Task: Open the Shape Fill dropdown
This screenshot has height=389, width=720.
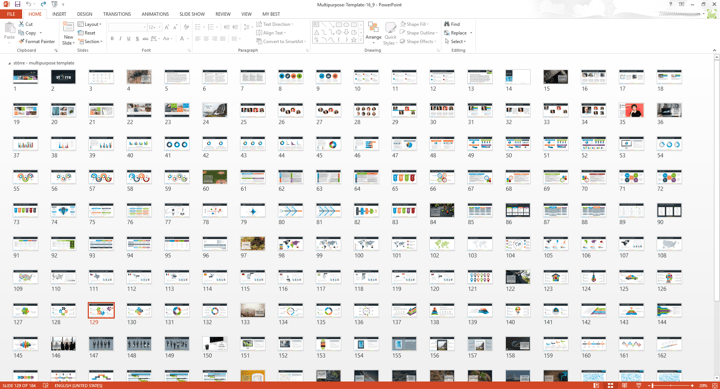Action: click(414, 24)
